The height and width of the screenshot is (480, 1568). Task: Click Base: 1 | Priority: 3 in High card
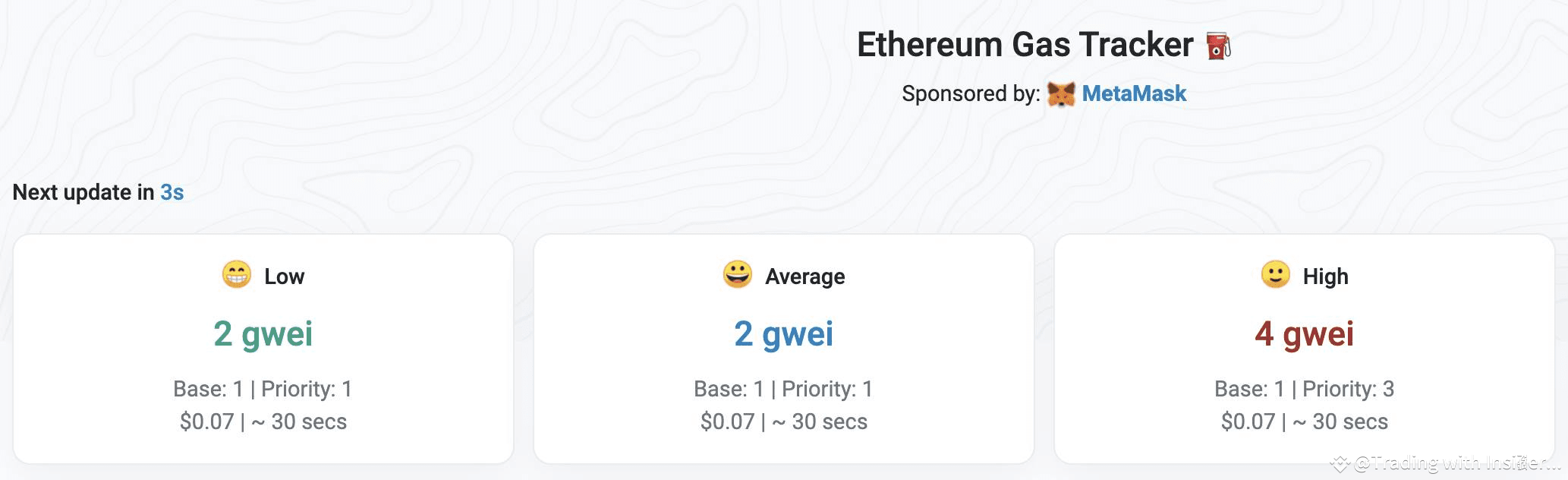[1304, 389]
